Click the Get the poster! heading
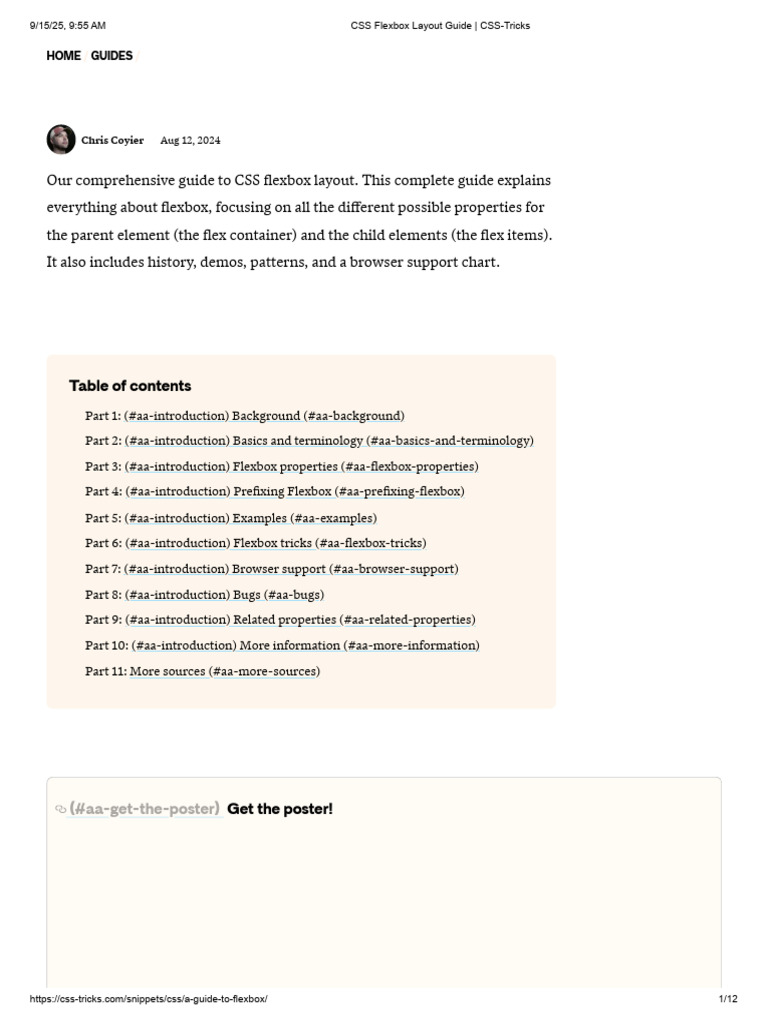768x1024 pixels. (x=280, y=809)
